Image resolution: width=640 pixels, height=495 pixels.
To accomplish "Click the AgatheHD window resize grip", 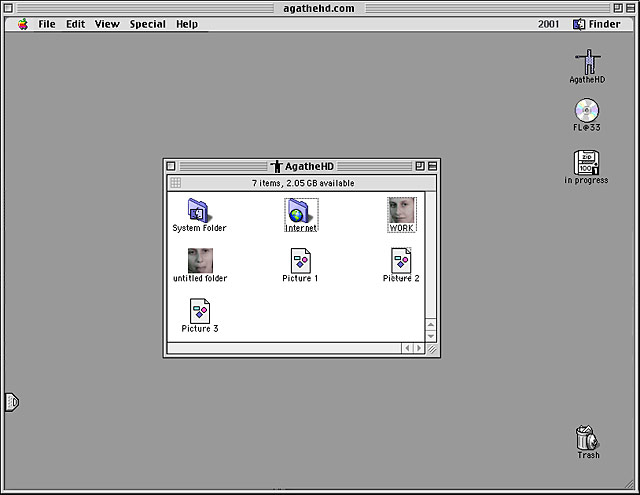I will [x=431, y=349].
